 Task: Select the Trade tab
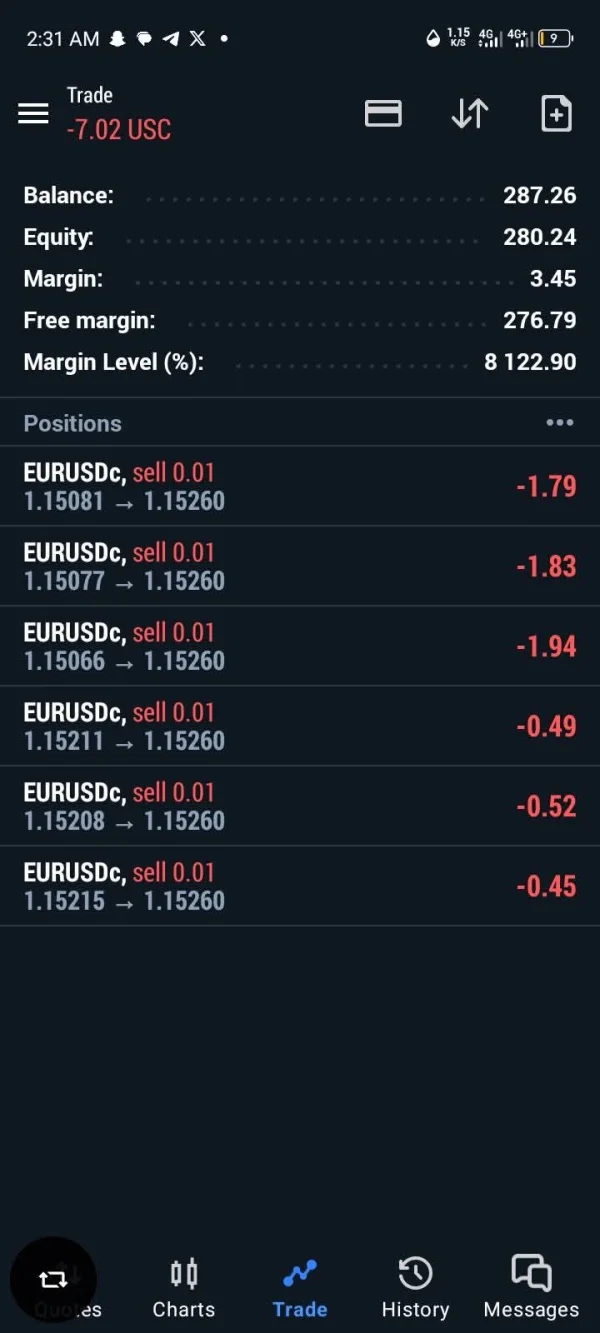point(300,1289)
